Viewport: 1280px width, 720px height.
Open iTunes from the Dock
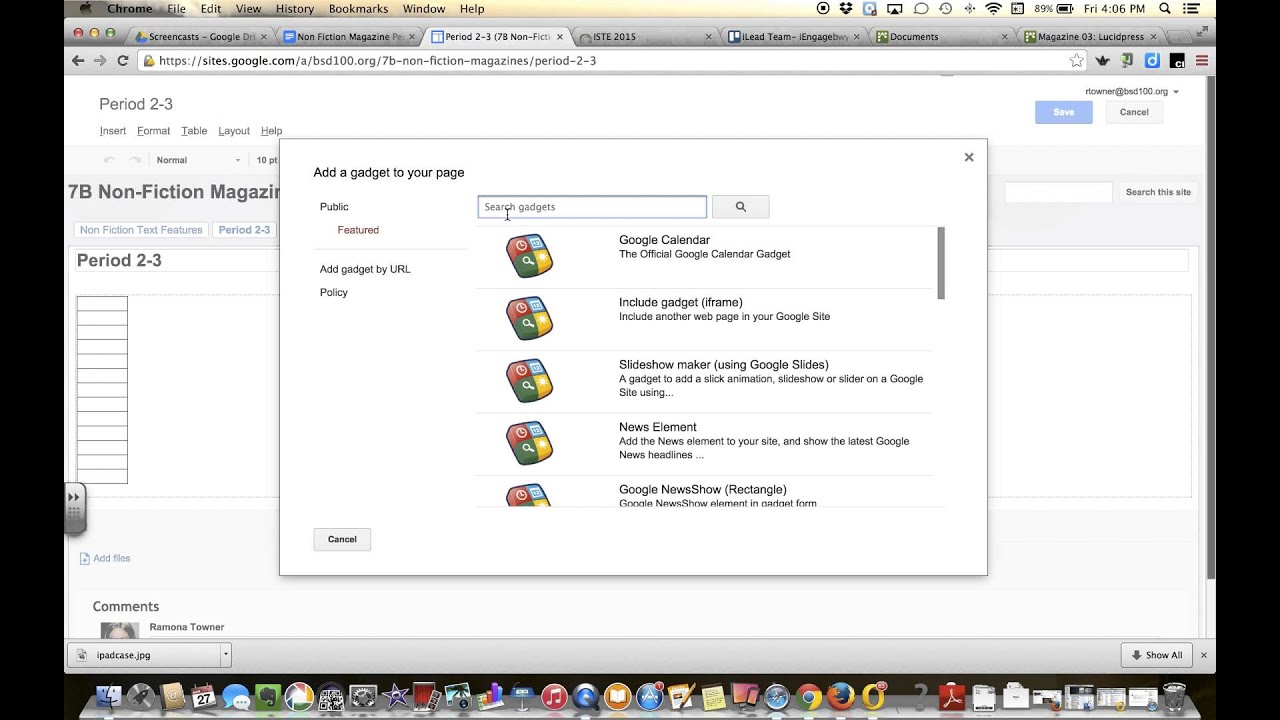pyautogui.click(x=554, y=696)
